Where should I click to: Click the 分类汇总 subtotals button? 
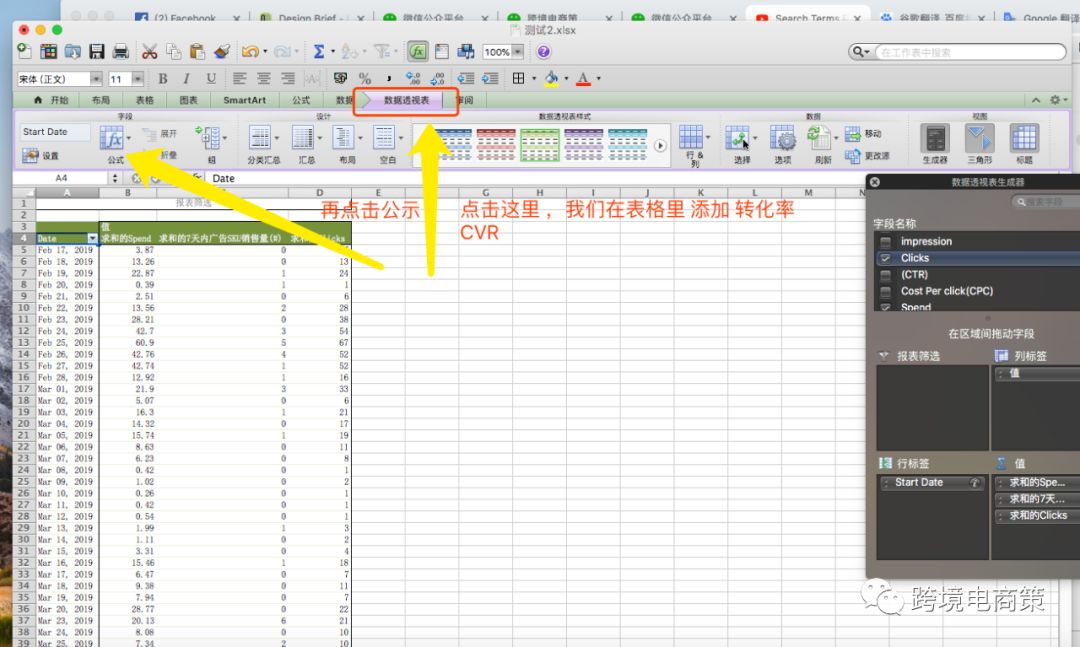[263, 145]
